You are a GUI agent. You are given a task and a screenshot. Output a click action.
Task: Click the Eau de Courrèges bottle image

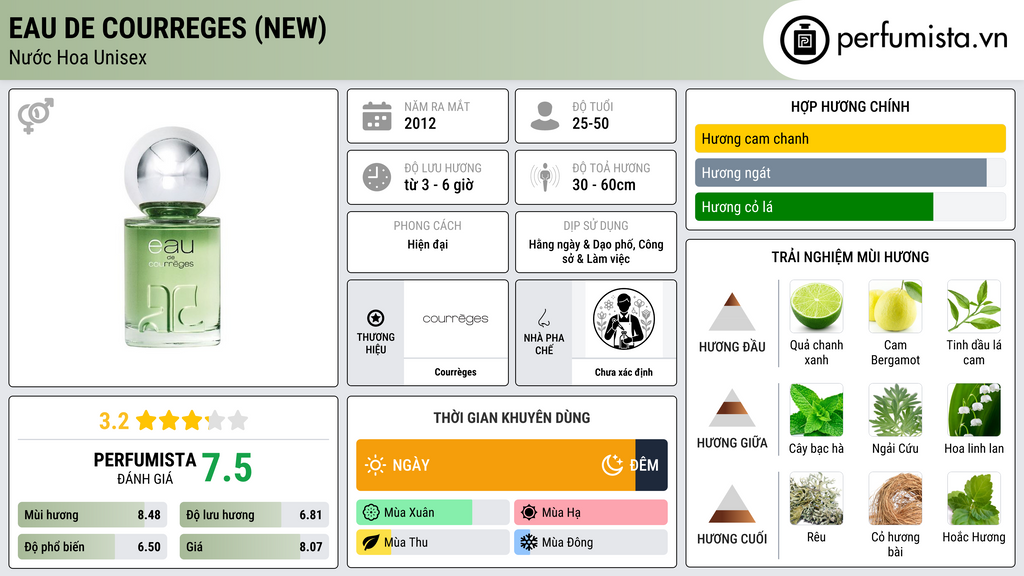point(172,236)
